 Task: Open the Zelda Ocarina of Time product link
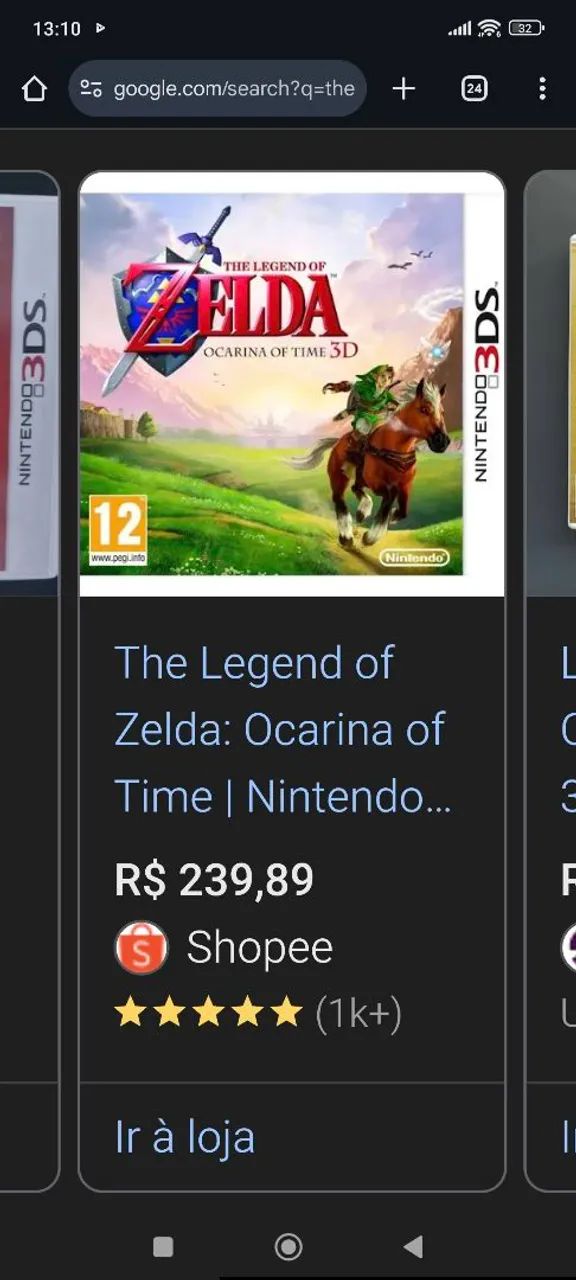tap(280, 728)
